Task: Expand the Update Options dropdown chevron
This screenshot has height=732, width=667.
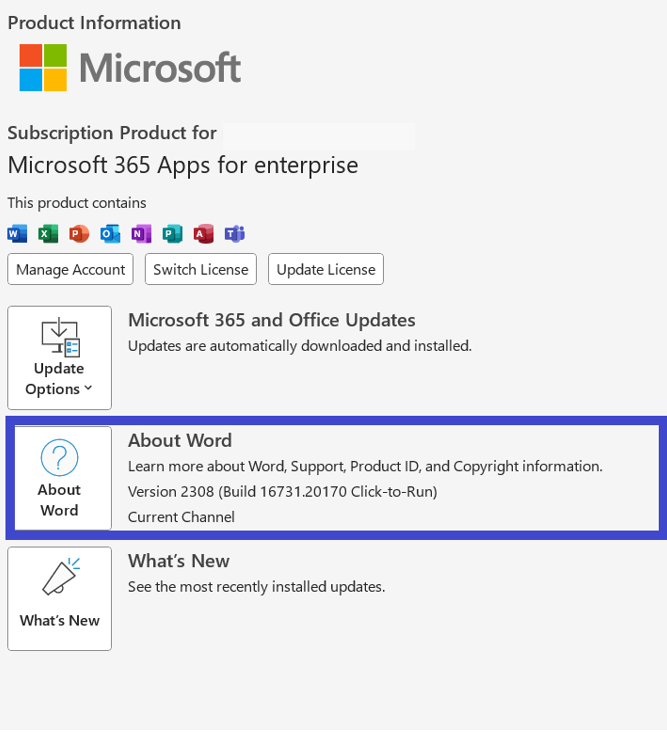Action: click(x=88, y=388)
